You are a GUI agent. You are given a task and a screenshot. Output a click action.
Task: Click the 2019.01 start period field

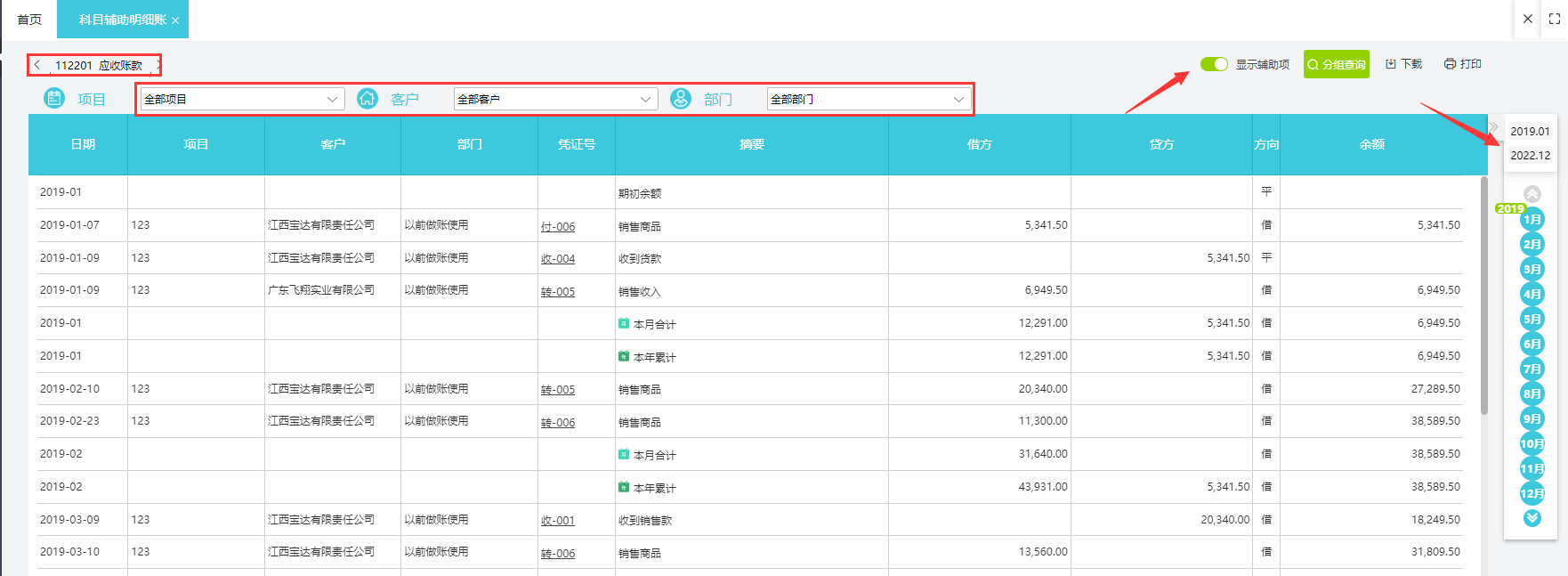pyautogui.click(x=1530, y=131)
